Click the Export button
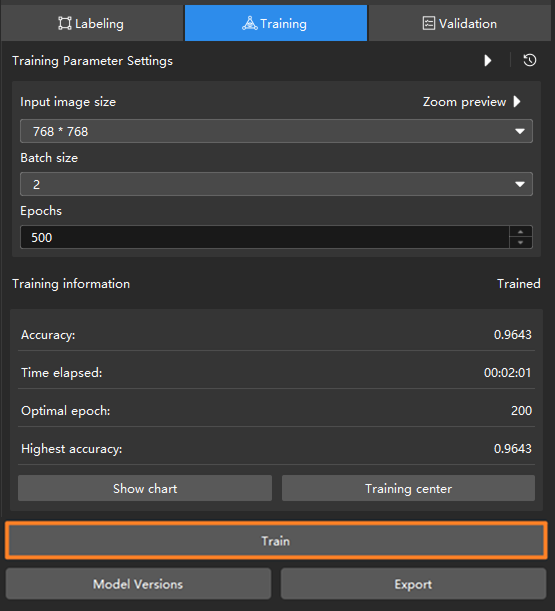 pos(414,584)
